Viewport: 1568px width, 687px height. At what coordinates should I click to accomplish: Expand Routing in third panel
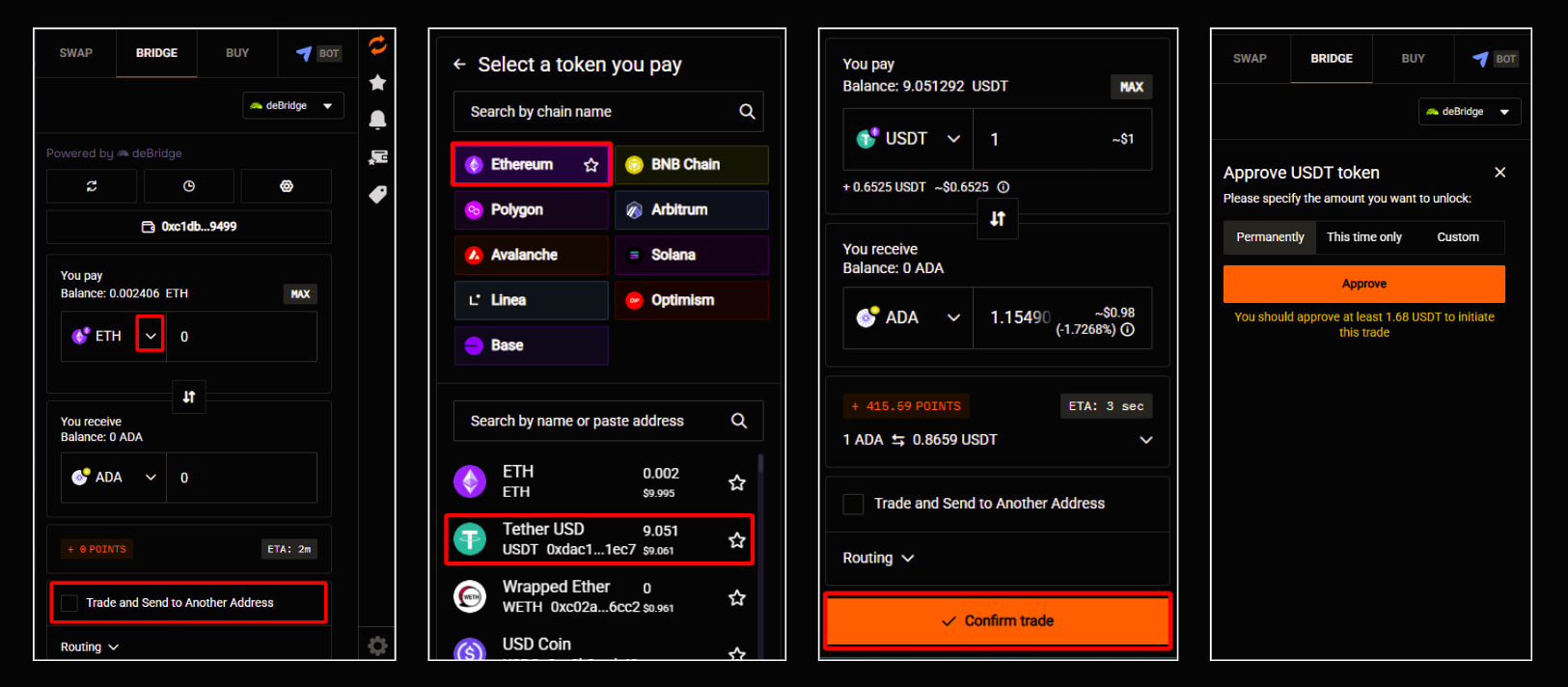(878, 558)
